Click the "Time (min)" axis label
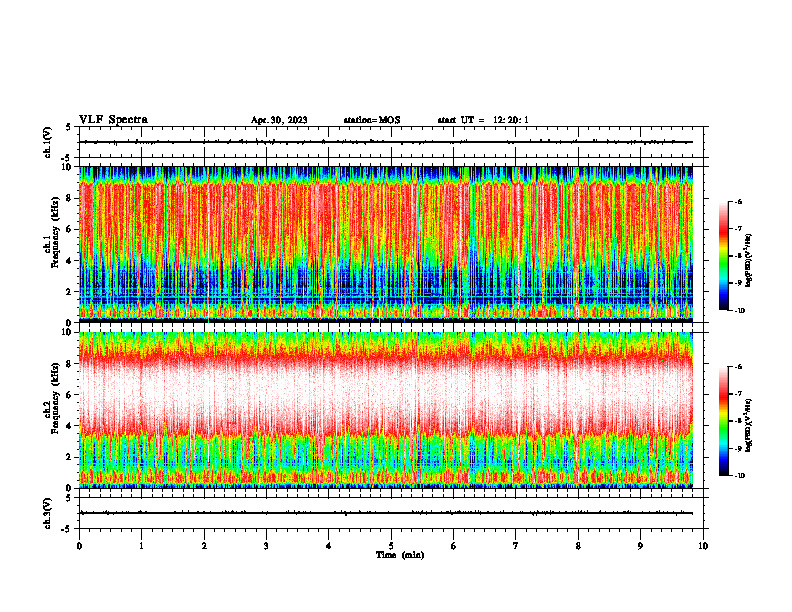Viewport: 792px width, 612px height. click(x=400, y=555)
